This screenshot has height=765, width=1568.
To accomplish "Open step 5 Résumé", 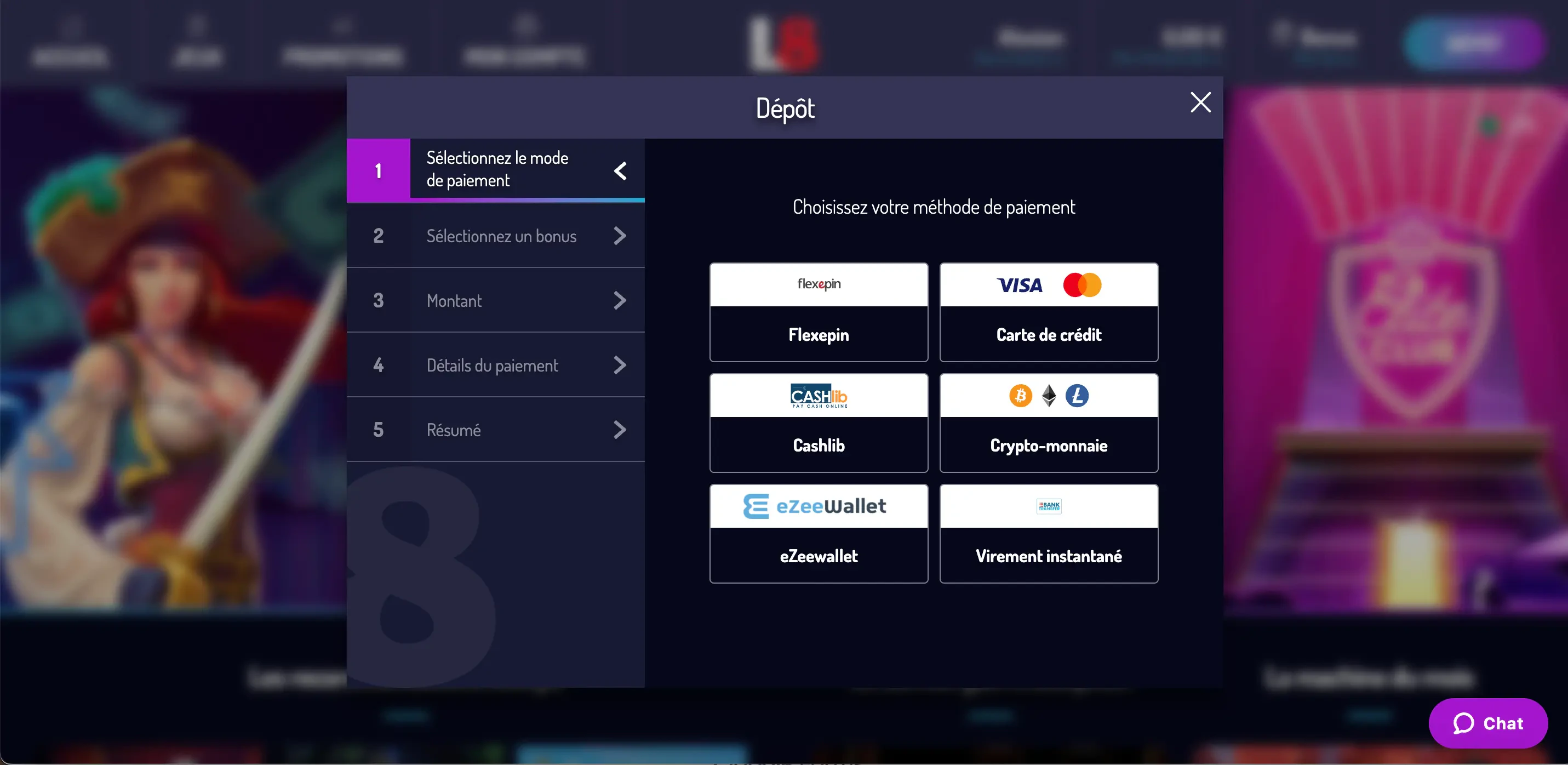I will tap(495, 430).
